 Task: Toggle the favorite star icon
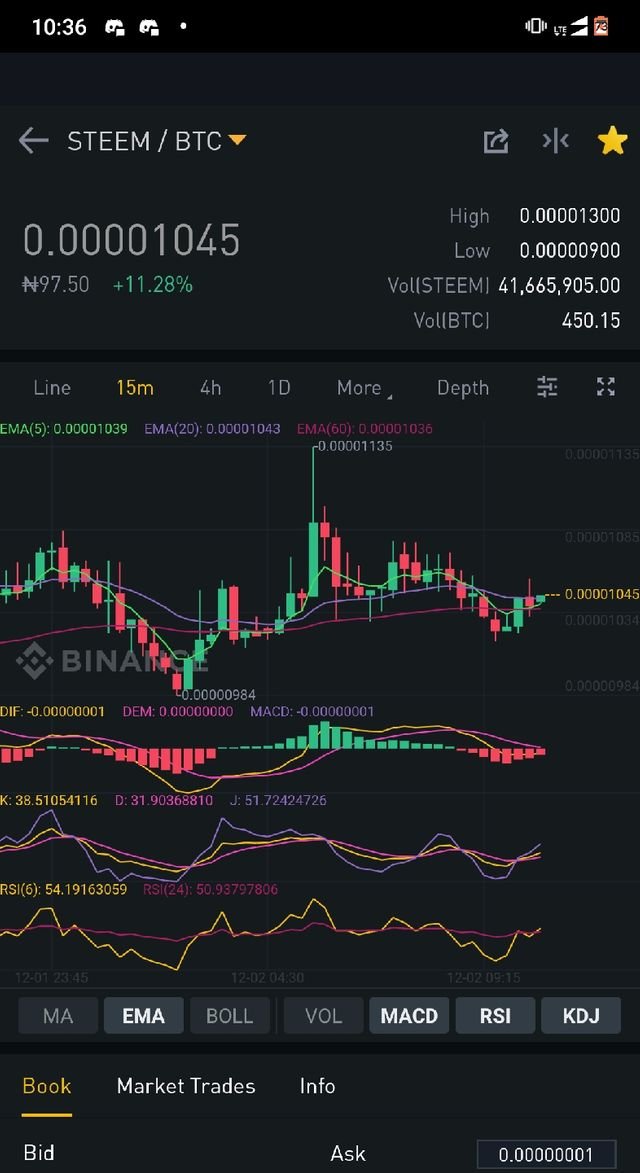click(x=612, y=141)
